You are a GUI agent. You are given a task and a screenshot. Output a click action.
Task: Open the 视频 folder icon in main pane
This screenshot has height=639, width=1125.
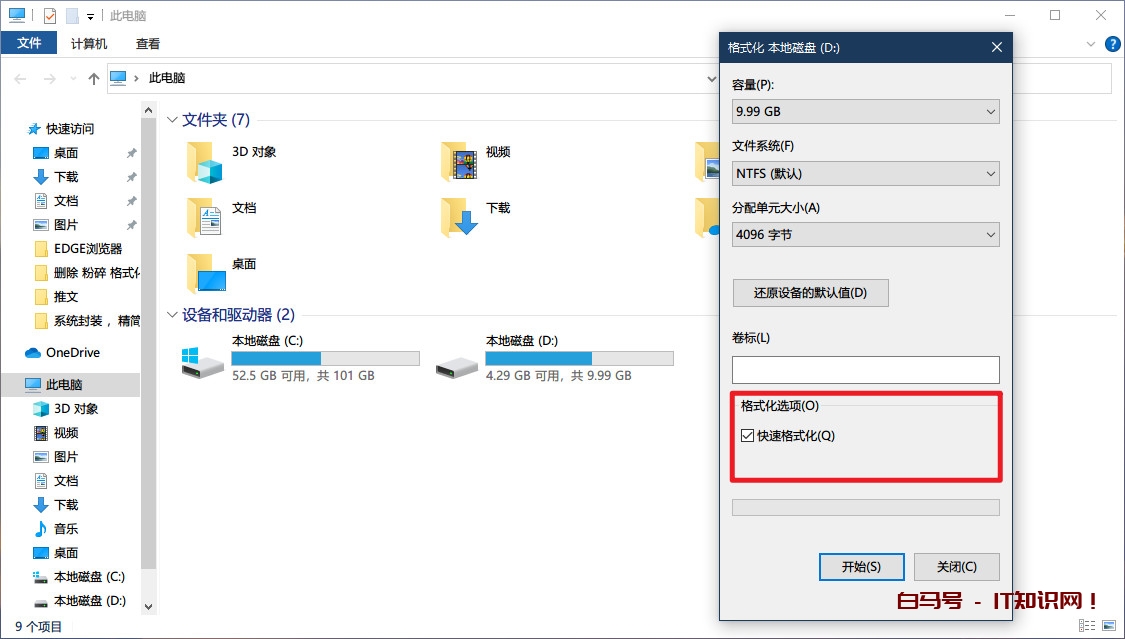(459, 162)
